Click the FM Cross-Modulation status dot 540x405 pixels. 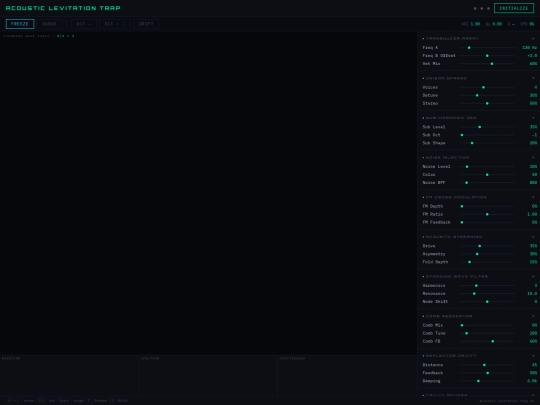tap(423, 197)
